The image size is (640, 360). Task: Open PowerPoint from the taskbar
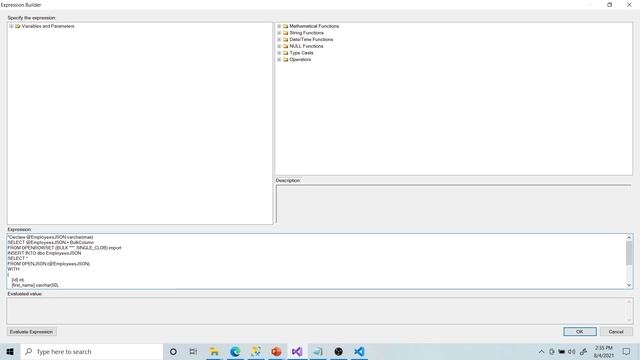click(276, 351)
